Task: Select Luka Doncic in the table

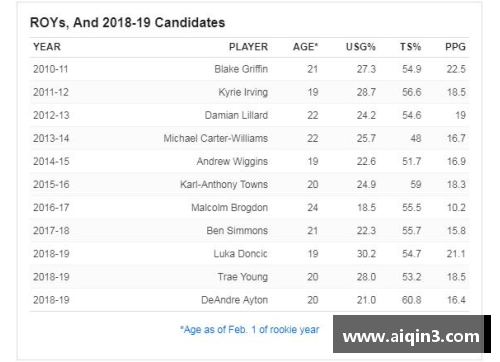Action: pos(241,254)
